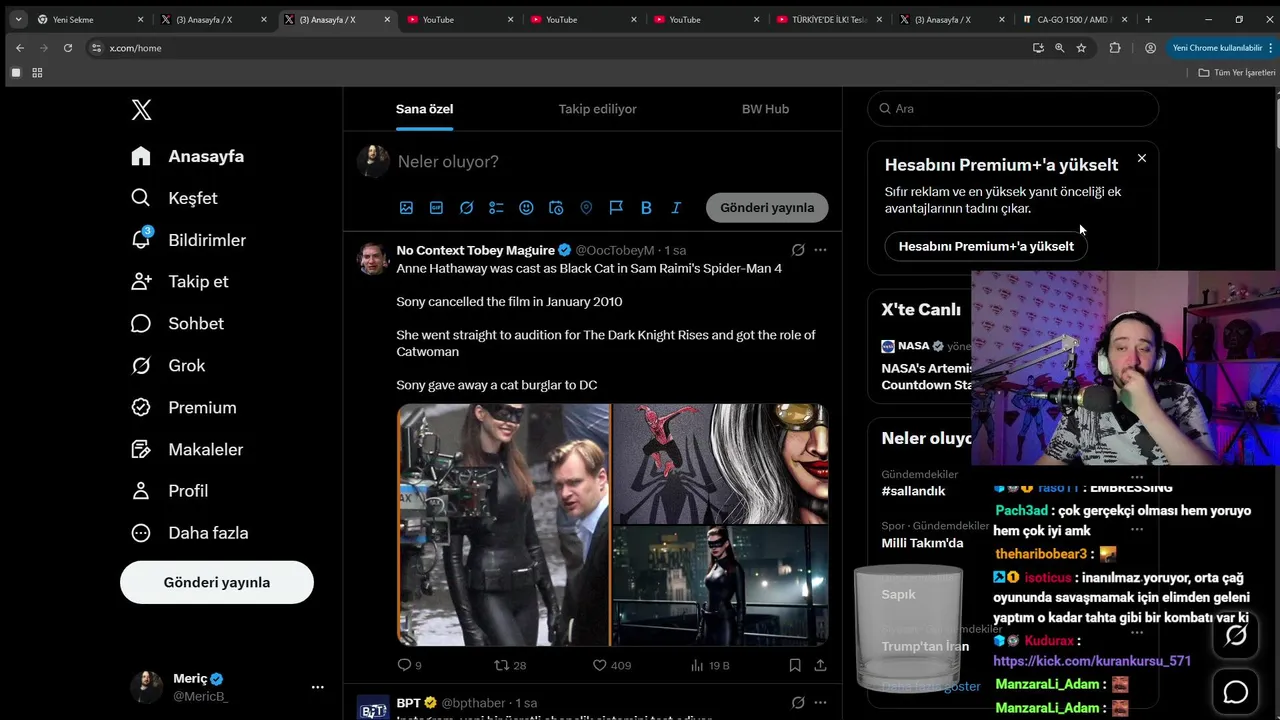Image resolution: width=1280 pixels, height=720 pixels.
Task: Click the flag icon in composer toolbar
Action: [x=616, y=208]
